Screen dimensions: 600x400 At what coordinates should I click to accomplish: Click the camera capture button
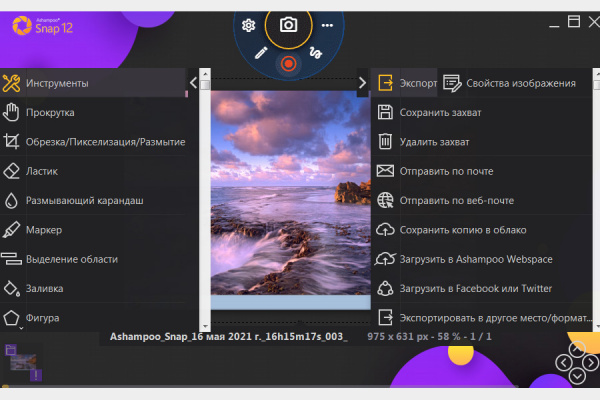click(289, 25)
